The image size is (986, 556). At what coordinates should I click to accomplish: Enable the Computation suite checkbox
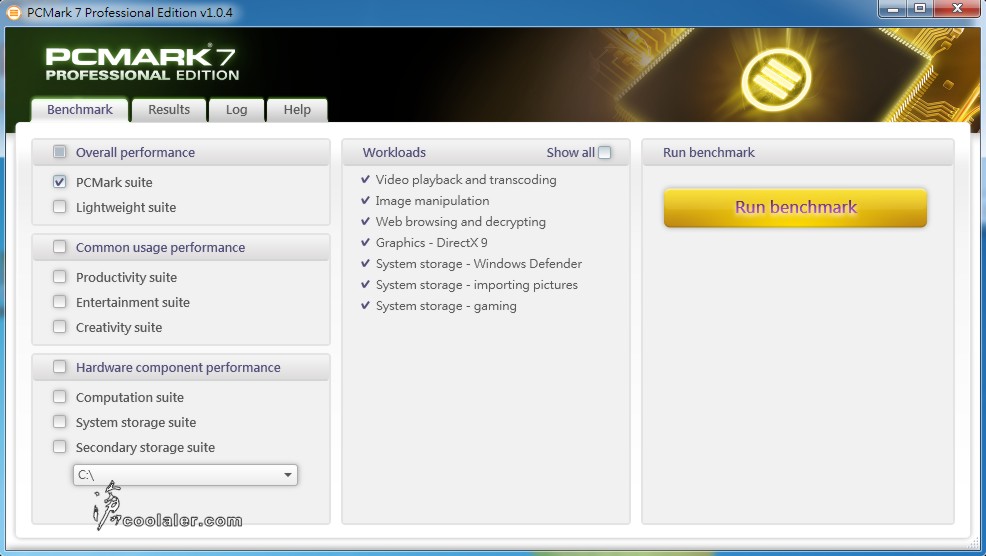pos(60,397)
